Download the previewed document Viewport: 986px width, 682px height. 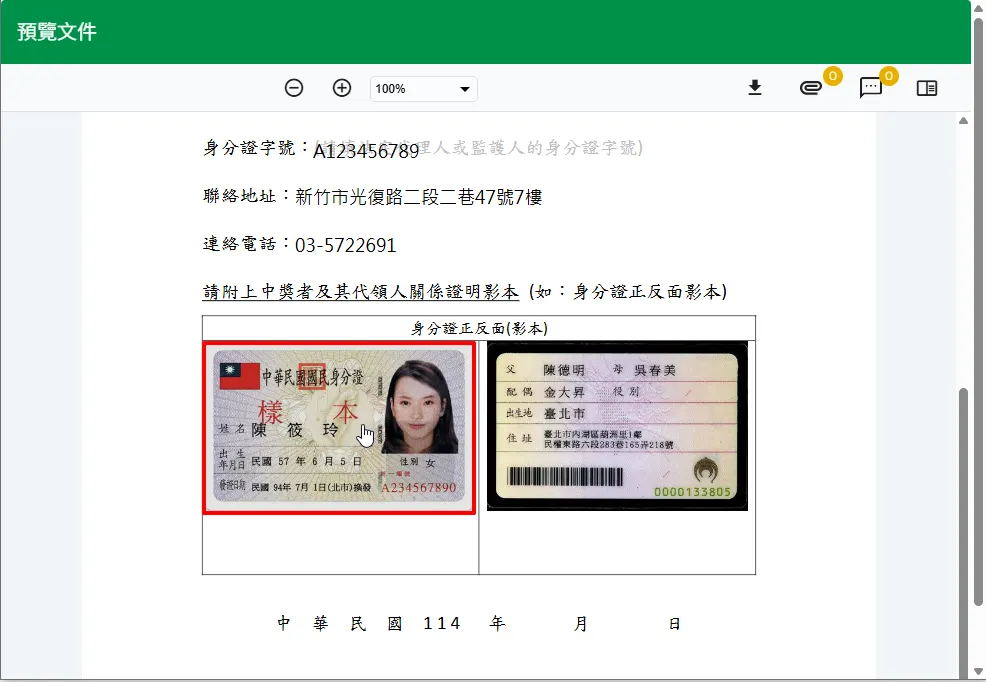(x=755, y=88)
